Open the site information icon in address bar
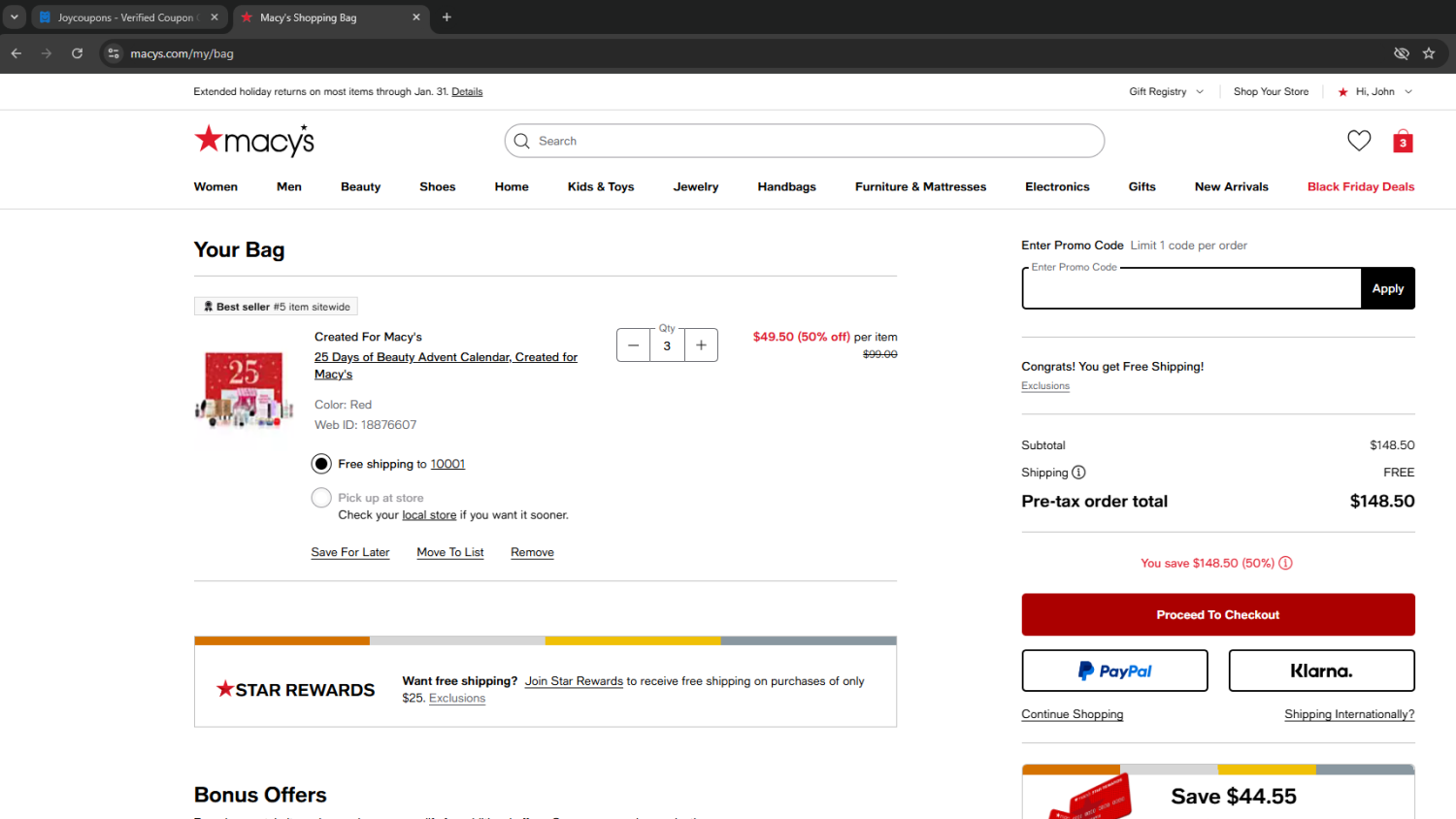This screenshot has width=1456, height=819. coord(114,53)
